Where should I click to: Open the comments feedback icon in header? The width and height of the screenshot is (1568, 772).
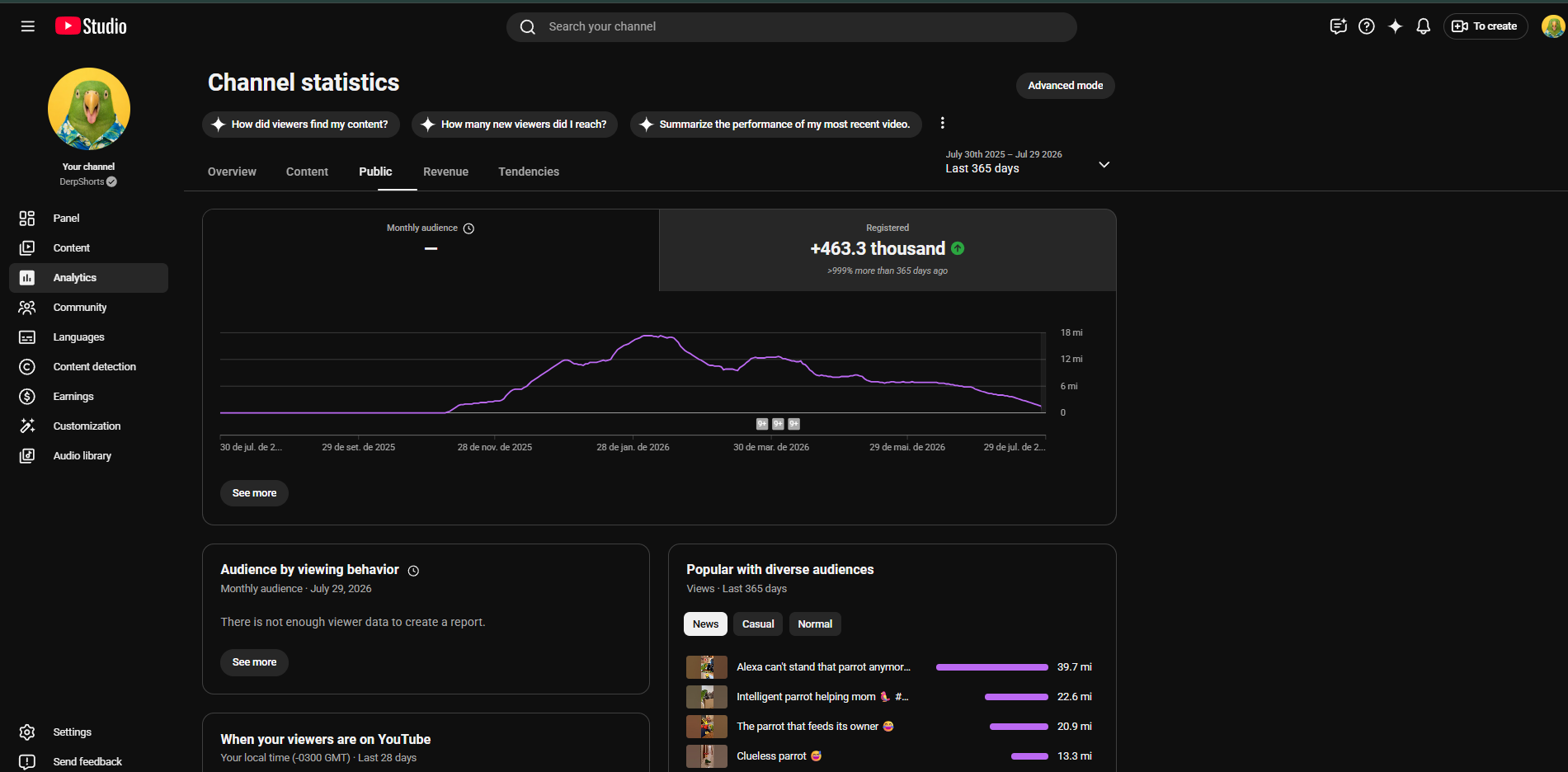pos(1338,26)
